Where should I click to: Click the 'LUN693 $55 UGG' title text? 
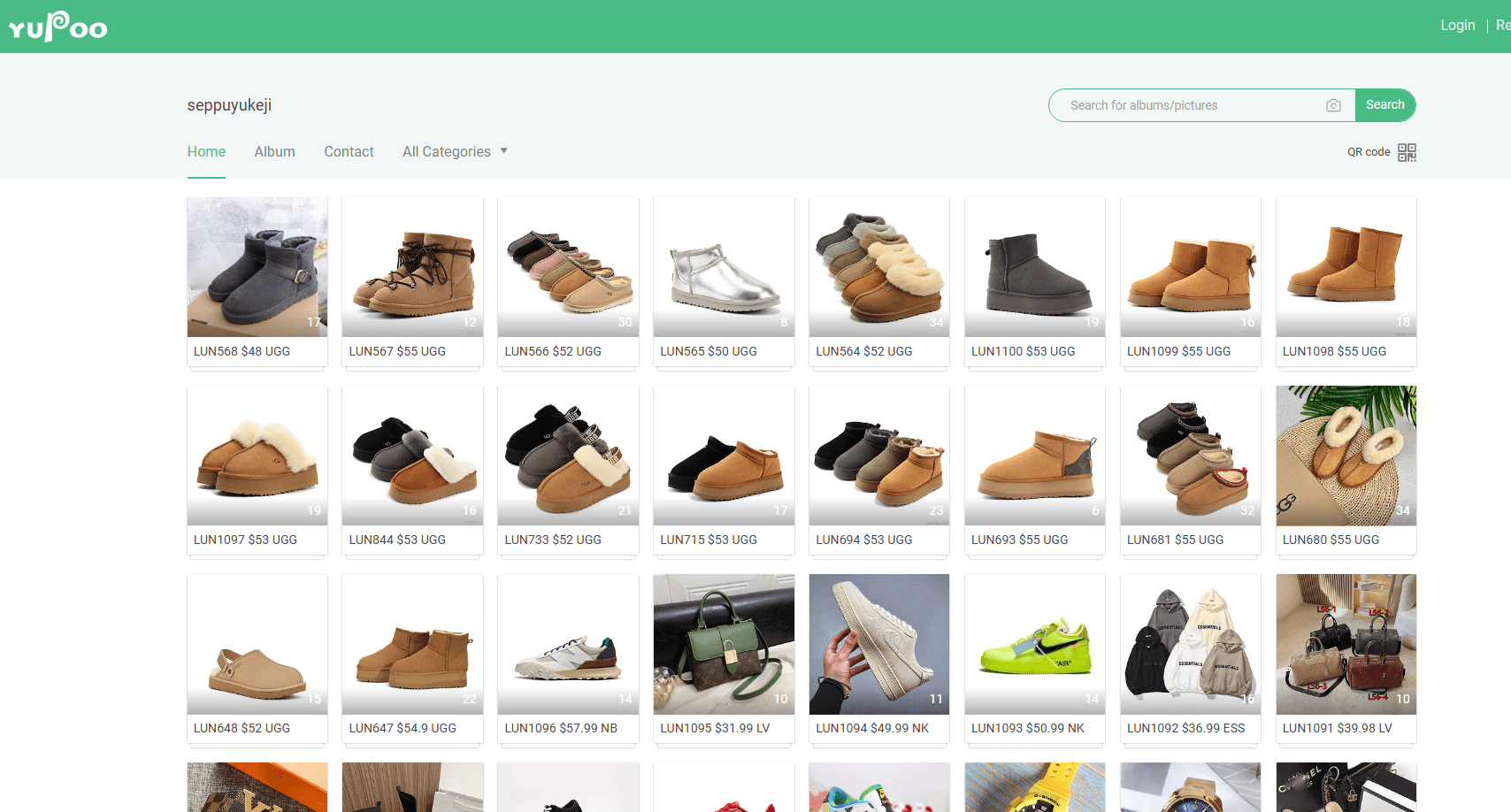coord(1020,540)
